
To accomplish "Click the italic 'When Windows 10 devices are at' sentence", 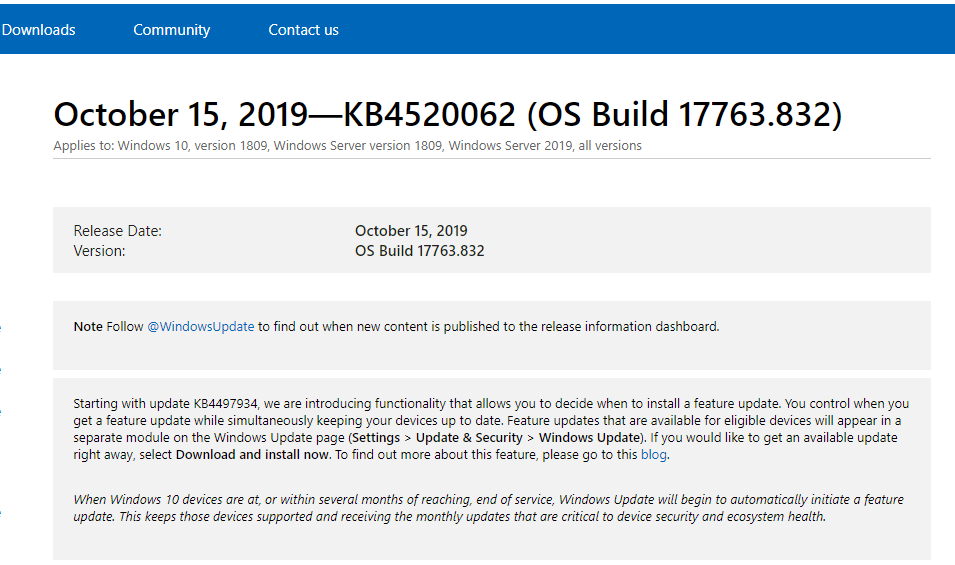I will coord(488,508).
